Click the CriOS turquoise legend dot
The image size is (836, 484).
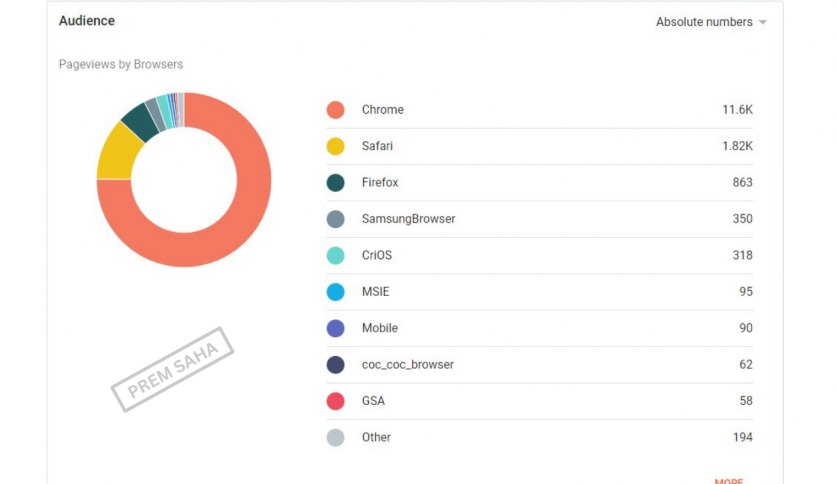pyautogui.click(x=336, y=256)
